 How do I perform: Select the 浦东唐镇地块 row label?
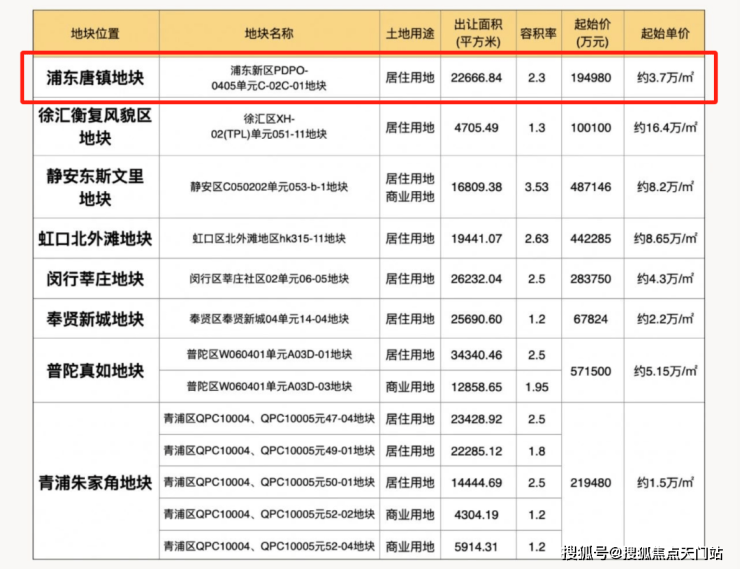[x=95, y=78]
